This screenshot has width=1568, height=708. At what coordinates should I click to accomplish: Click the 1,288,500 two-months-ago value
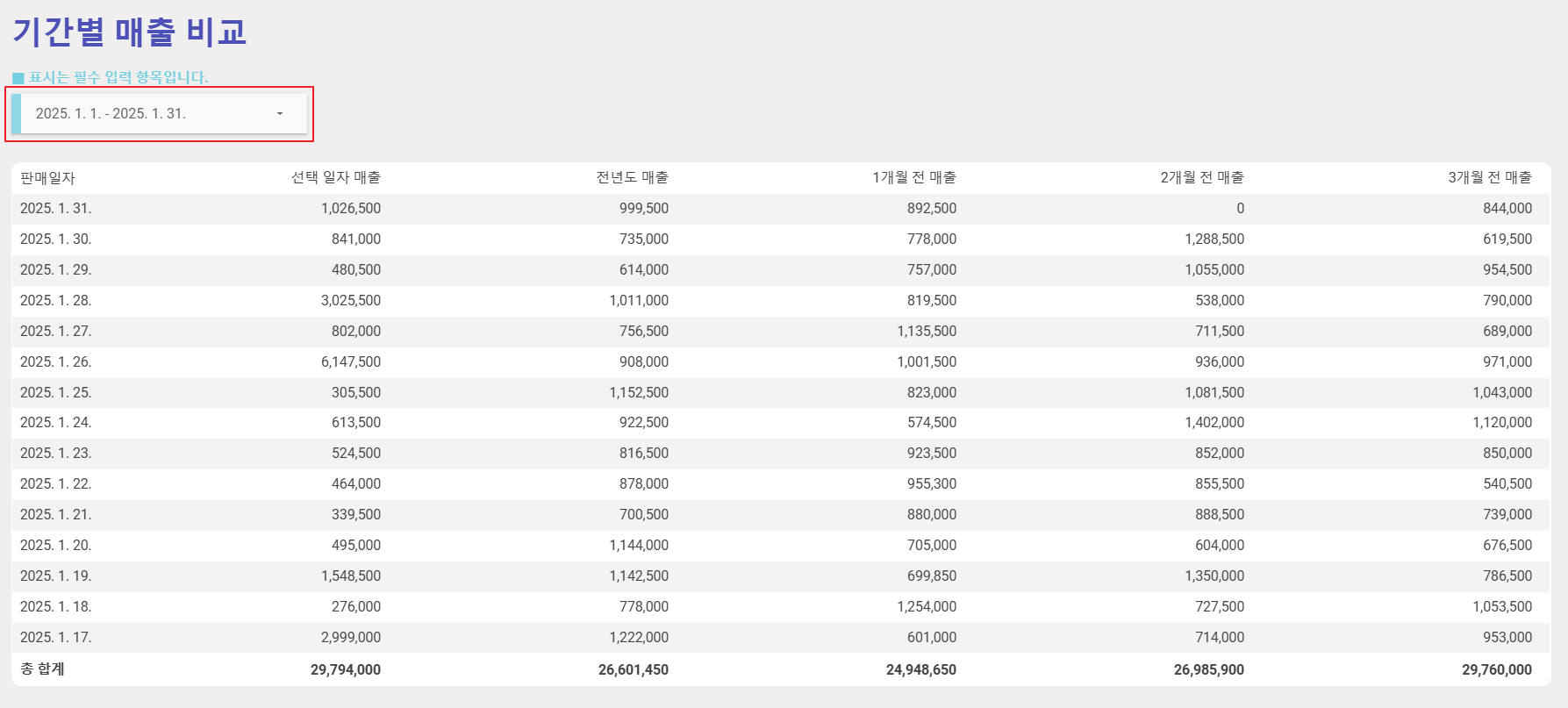(x=1214, y=240)
